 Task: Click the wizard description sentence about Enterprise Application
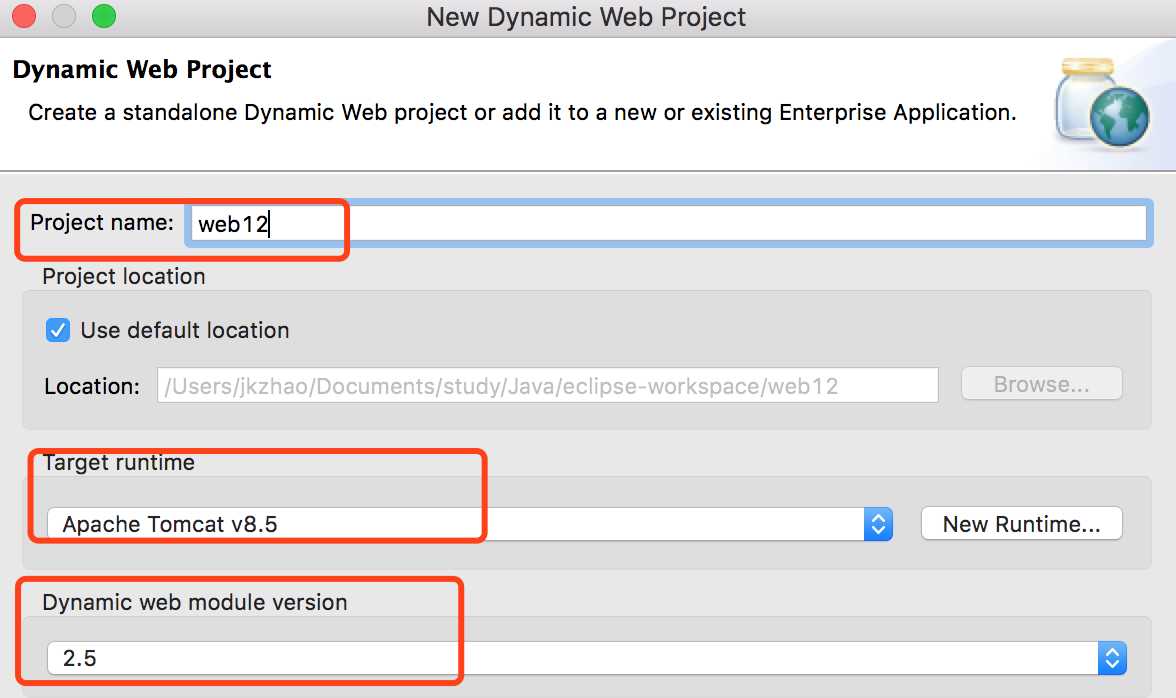[522, 112]
